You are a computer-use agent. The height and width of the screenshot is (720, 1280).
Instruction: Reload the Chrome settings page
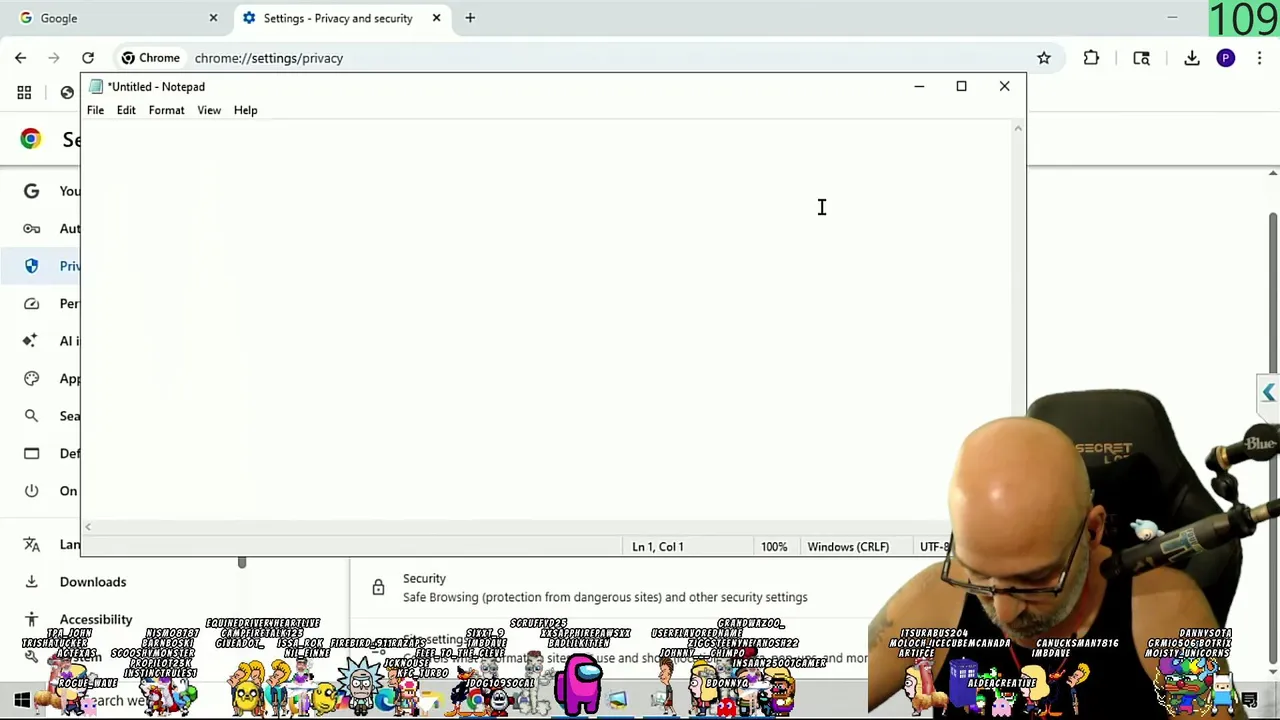point(88,58)
